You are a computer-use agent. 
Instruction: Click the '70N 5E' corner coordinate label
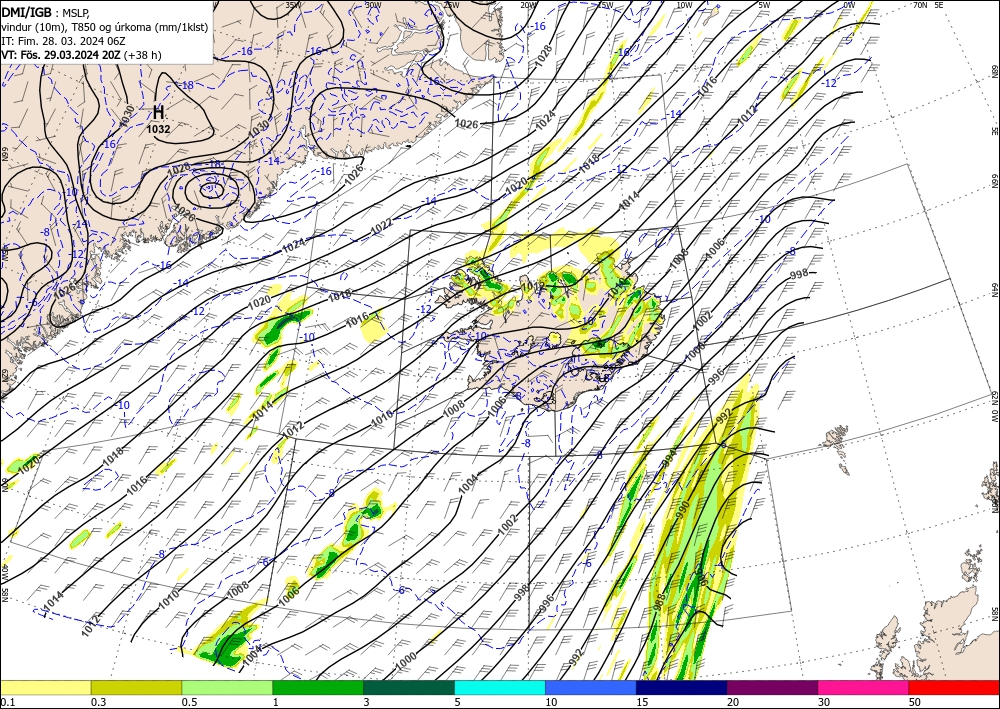[x=928, y=5]
